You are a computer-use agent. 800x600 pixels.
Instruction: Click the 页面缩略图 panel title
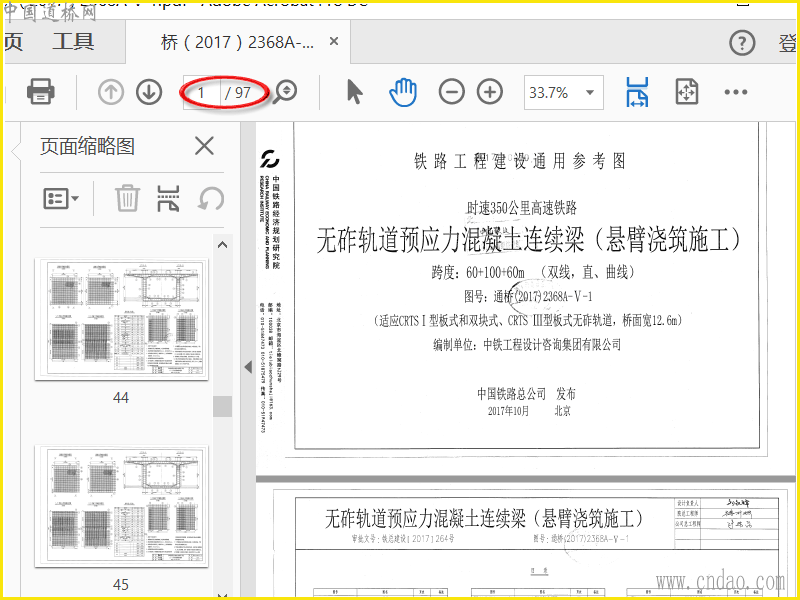(x=87, y=147)
